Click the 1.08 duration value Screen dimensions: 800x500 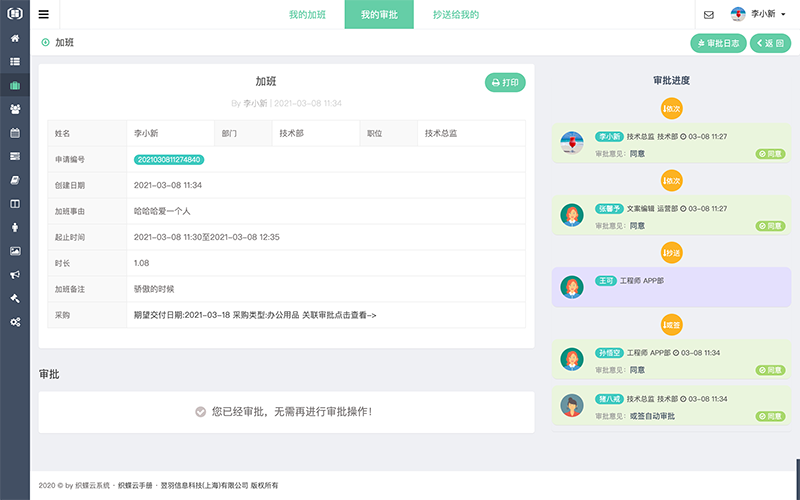141,263
